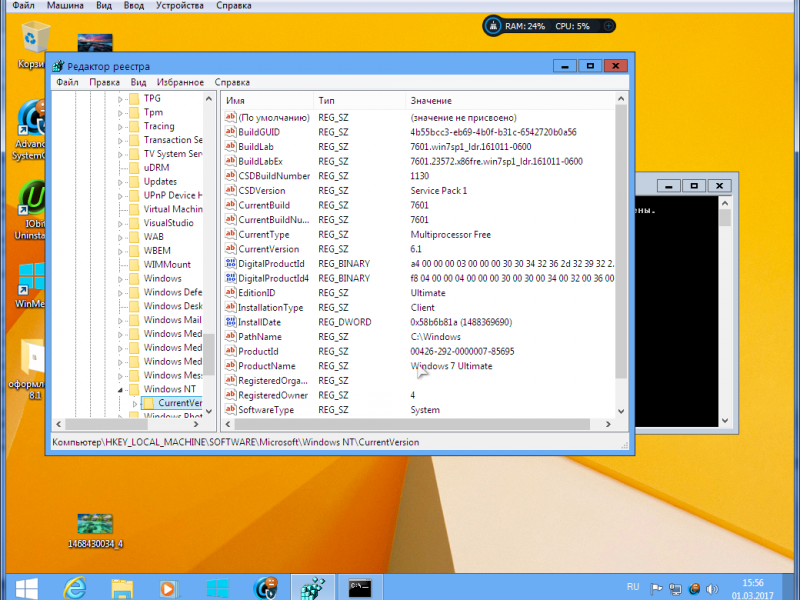
Task: Sort by the Значение column header
Action: click(510, 101)
